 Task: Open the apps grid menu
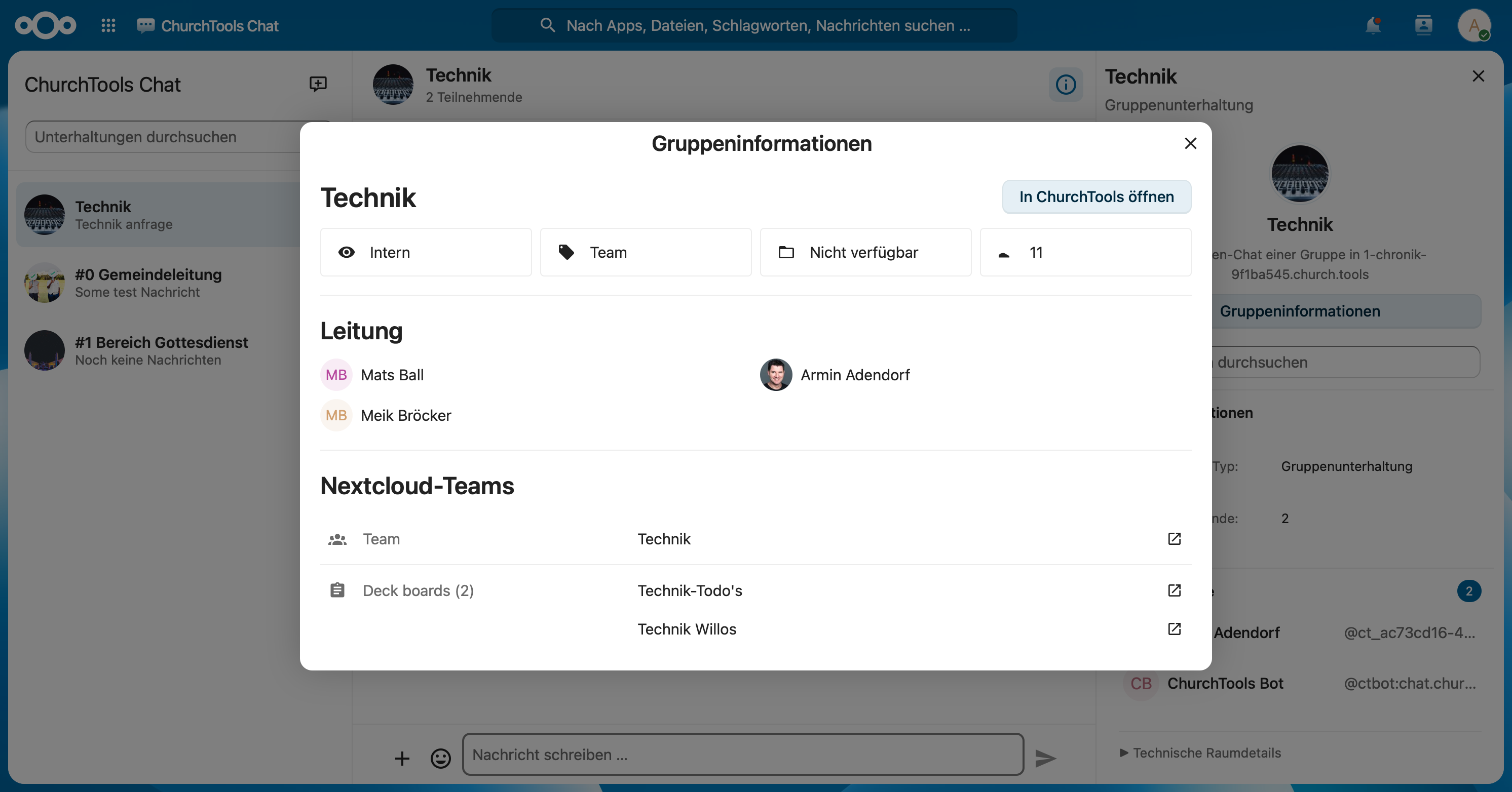click(108, 25)
